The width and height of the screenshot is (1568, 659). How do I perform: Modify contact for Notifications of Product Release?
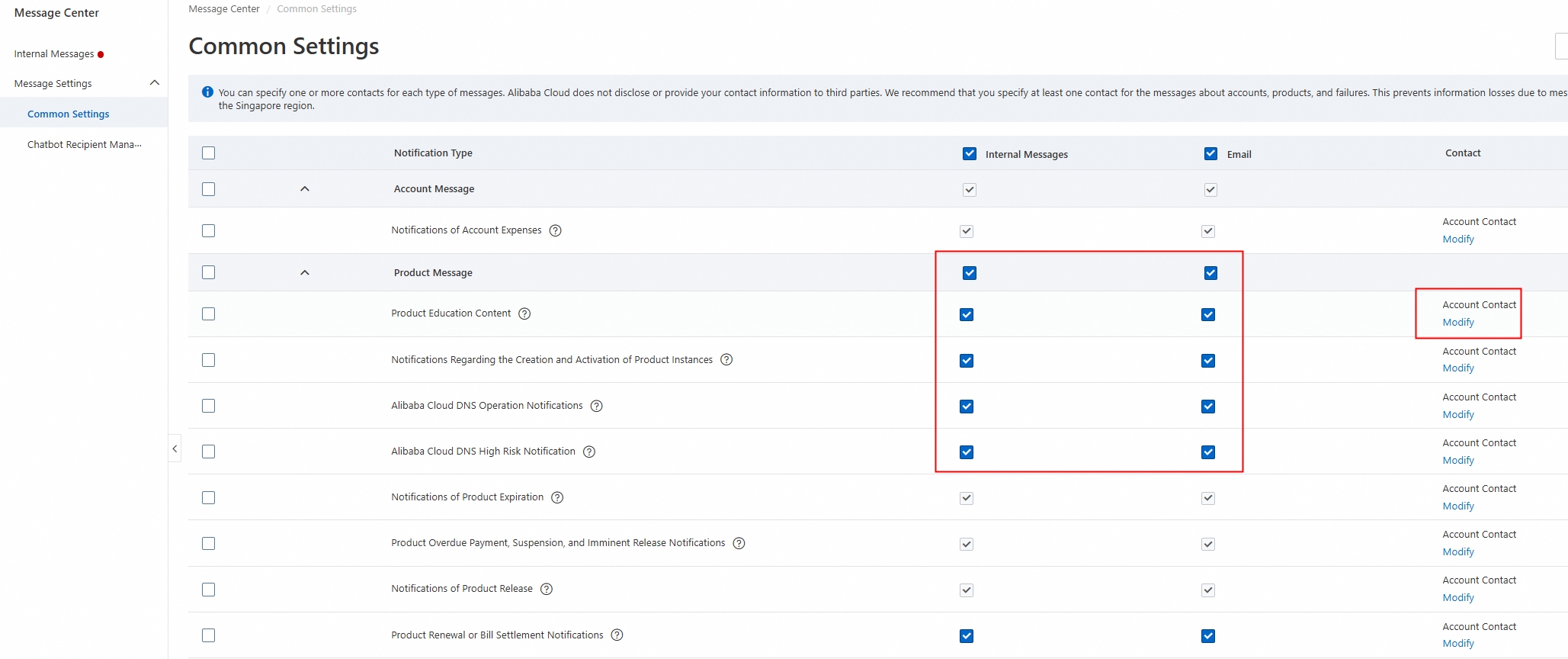click(x=1458, y=597)
